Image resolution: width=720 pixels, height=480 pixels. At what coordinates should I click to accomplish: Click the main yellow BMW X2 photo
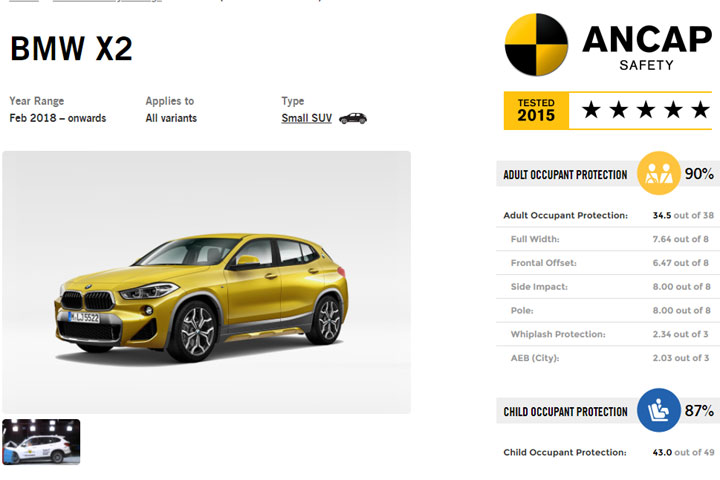pos(206,282)
